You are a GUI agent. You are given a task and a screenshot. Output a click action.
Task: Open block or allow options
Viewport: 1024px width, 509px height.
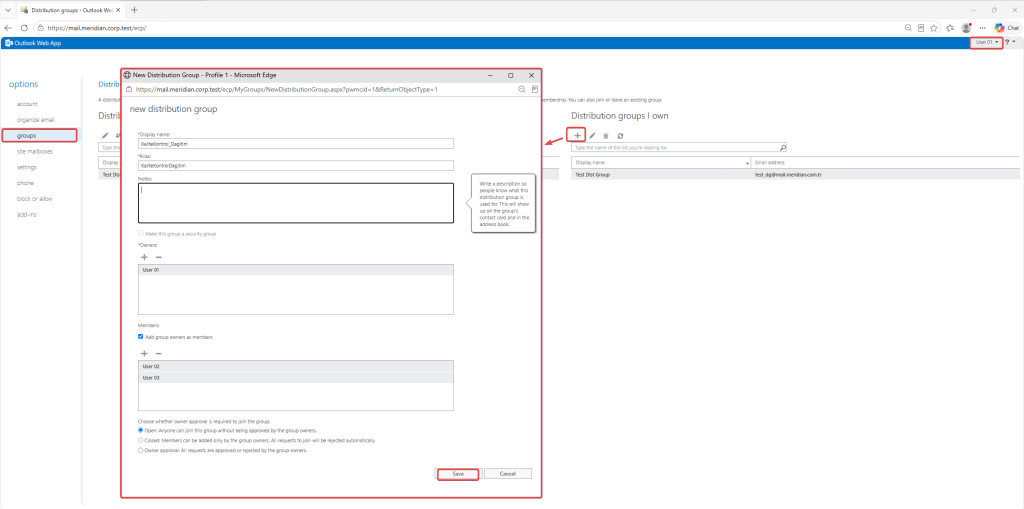click(35, 199)
